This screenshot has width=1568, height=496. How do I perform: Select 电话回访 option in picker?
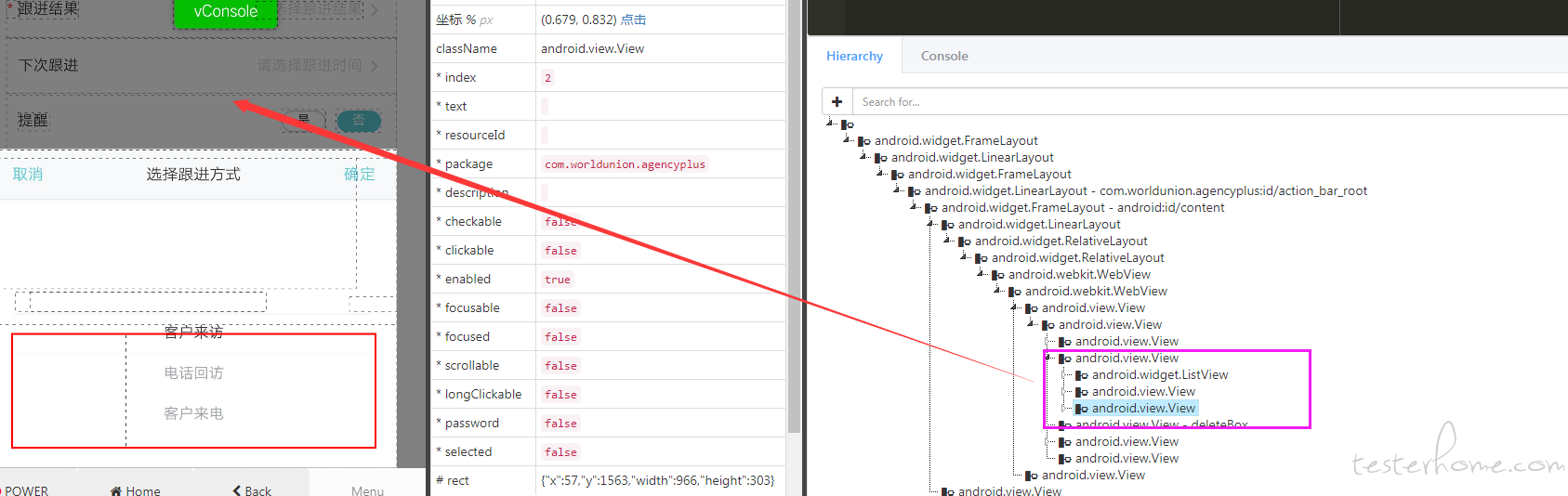pyautogui.click(x=193, y=372)
